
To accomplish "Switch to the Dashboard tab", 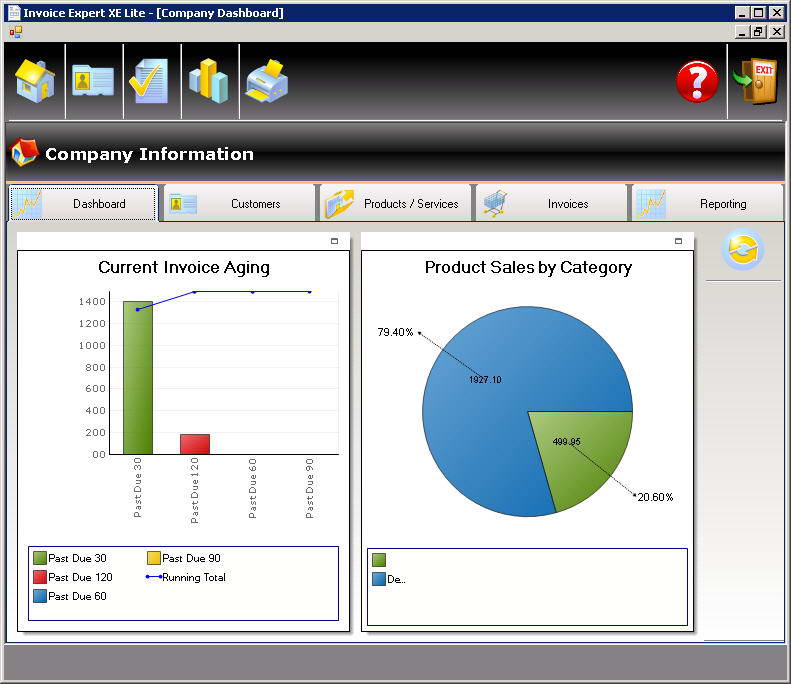I will click(x=83, y=204).
